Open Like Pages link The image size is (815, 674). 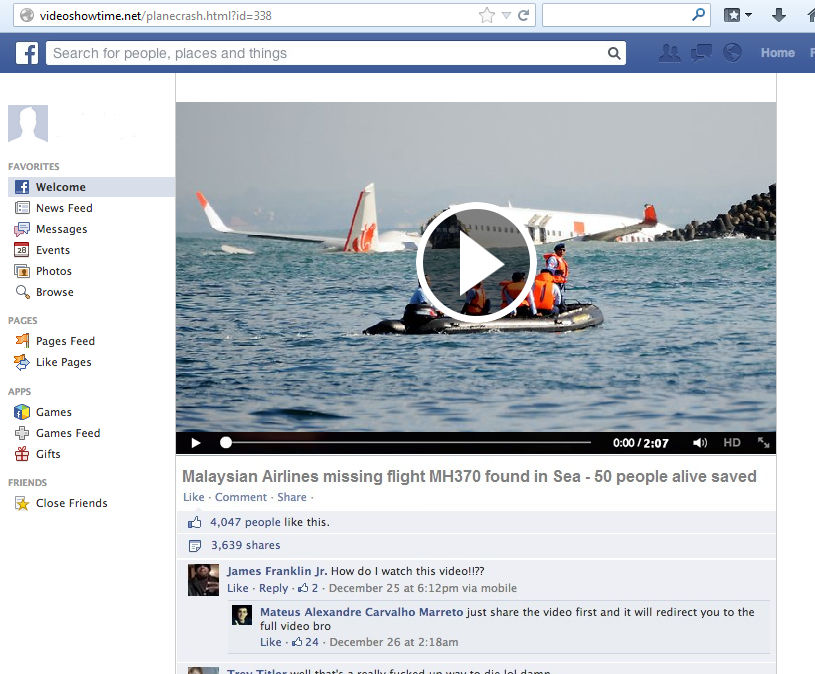coord(63,362)
